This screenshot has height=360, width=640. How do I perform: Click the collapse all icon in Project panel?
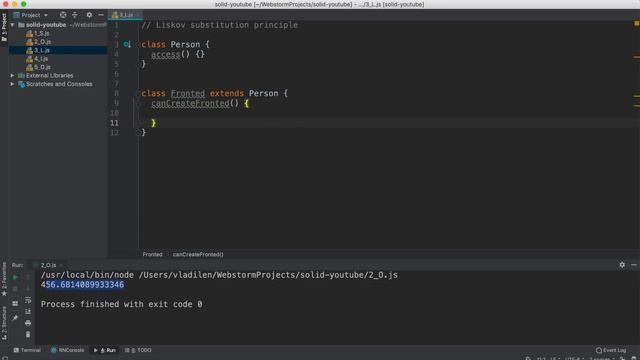point(75,15)
